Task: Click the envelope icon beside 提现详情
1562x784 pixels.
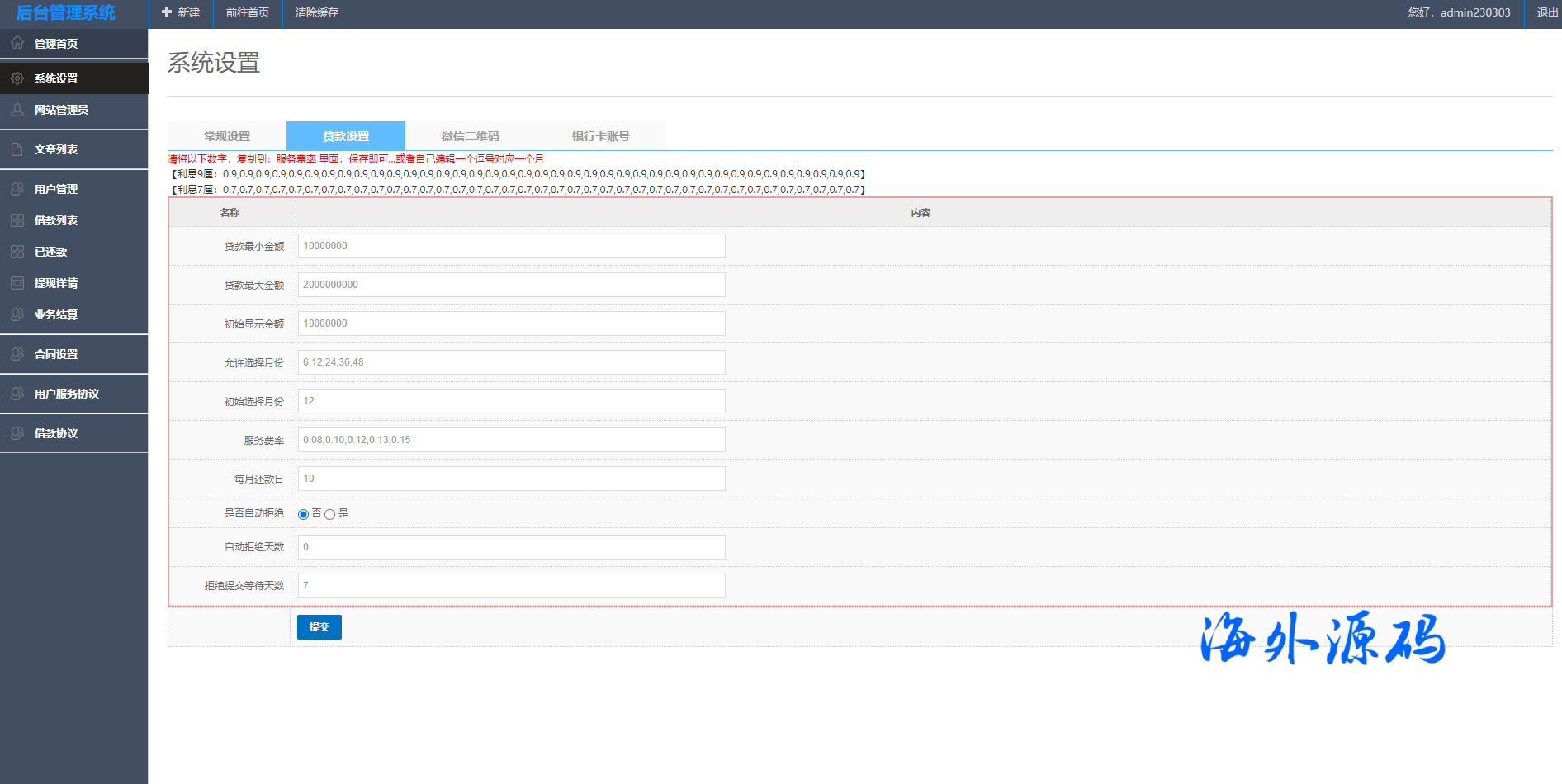Action: [17, 283]
